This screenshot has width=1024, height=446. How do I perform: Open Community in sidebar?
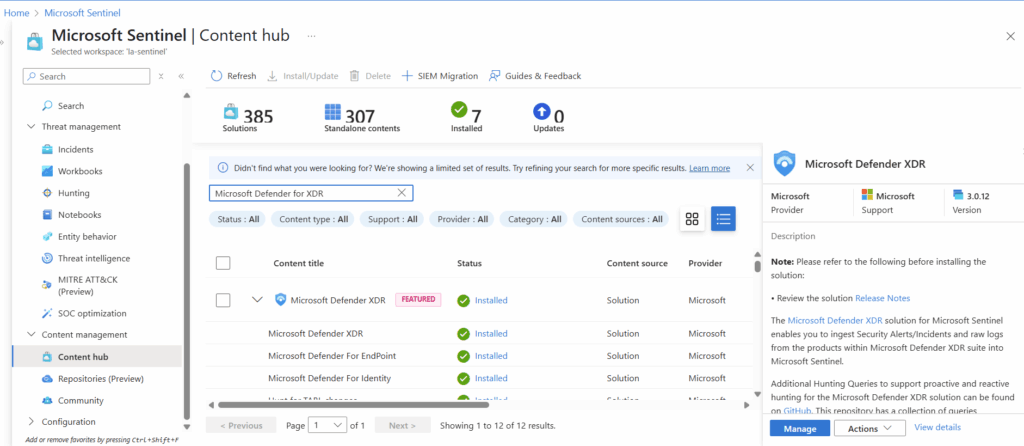(x=80, y=400)
